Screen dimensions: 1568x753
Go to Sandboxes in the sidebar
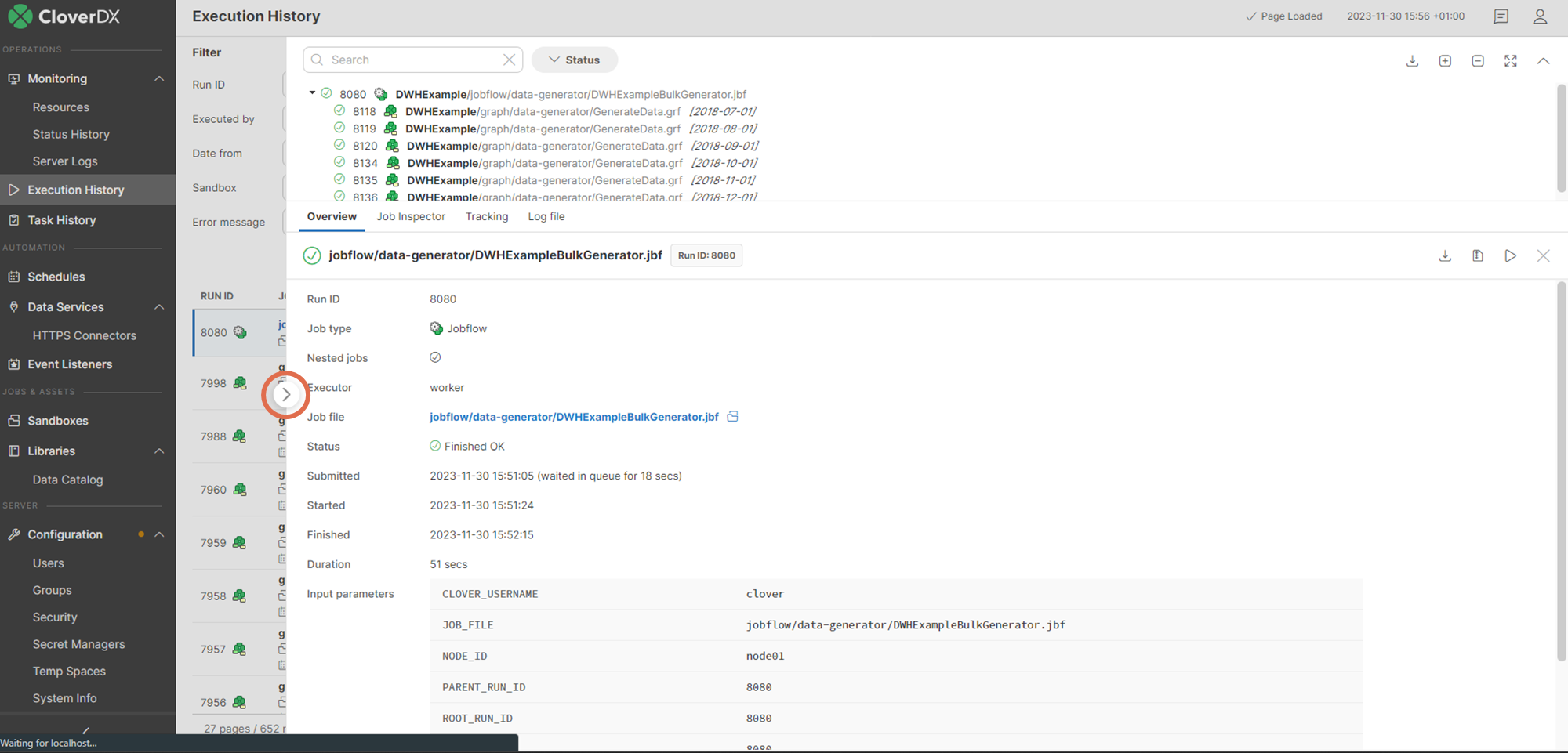tap(58, 421)
